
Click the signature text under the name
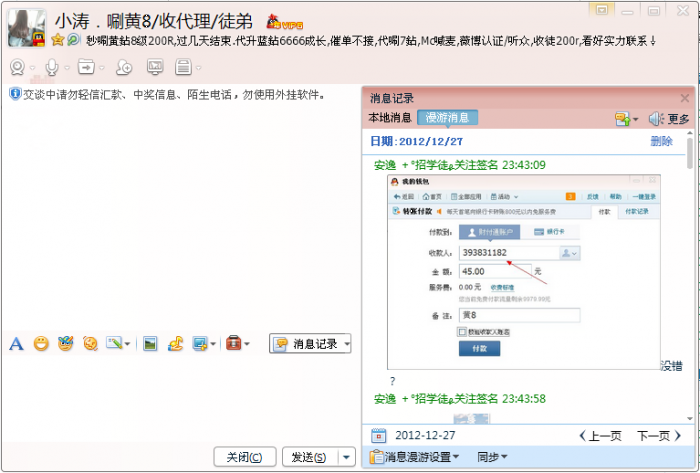(x=371, y=41)
